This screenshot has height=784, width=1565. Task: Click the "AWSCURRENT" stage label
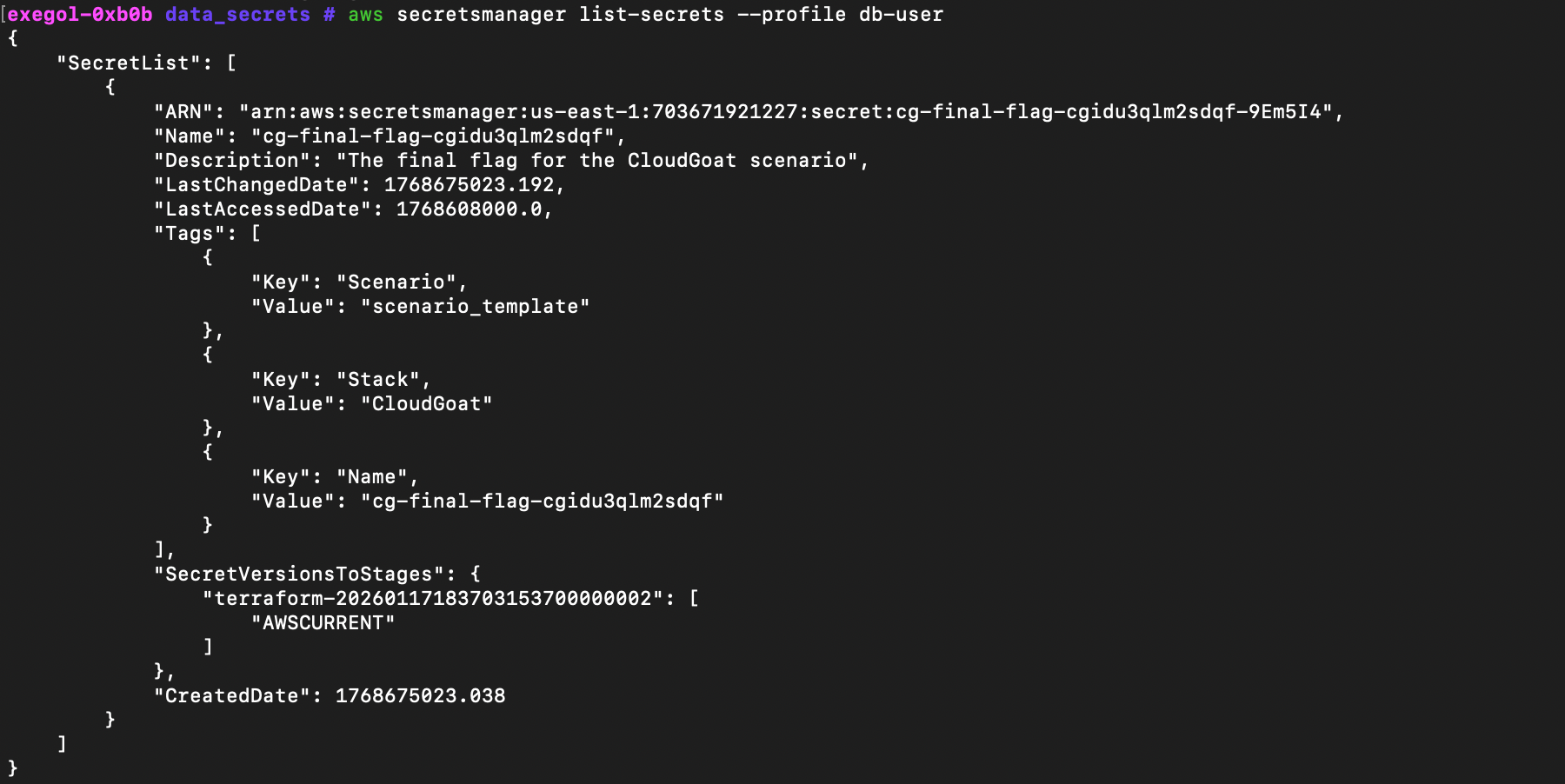[x=323, y=622]
